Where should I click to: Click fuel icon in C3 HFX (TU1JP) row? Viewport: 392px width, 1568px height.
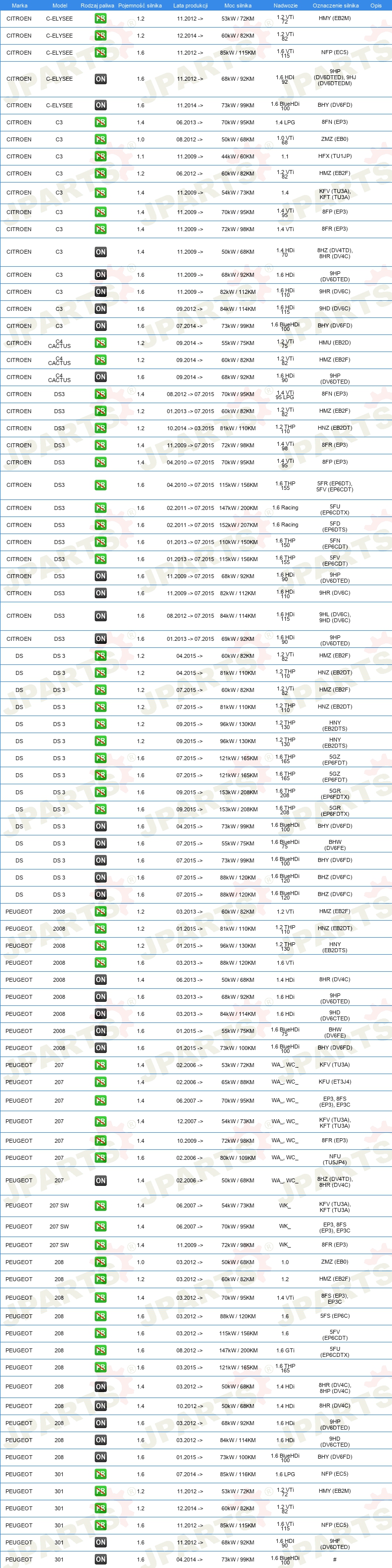(100, 156)
